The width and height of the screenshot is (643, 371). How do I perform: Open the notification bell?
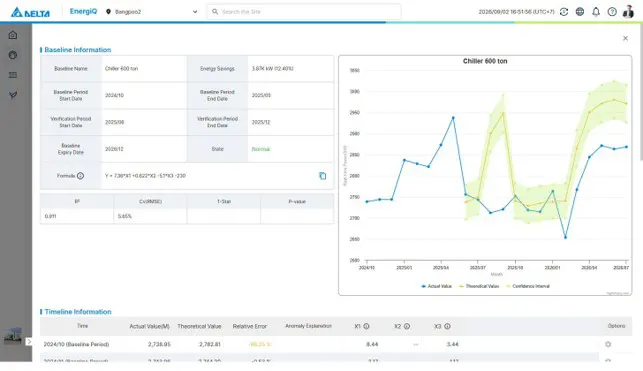[x=596, y=12]
